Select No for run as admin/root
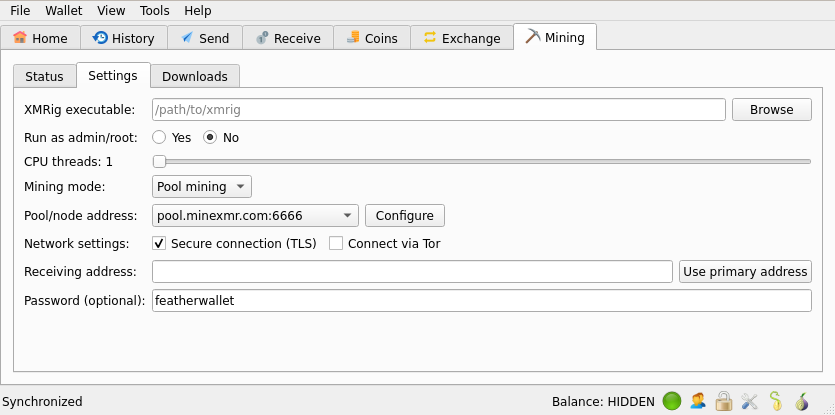The image size is (835, 415). tap(222, 137)
